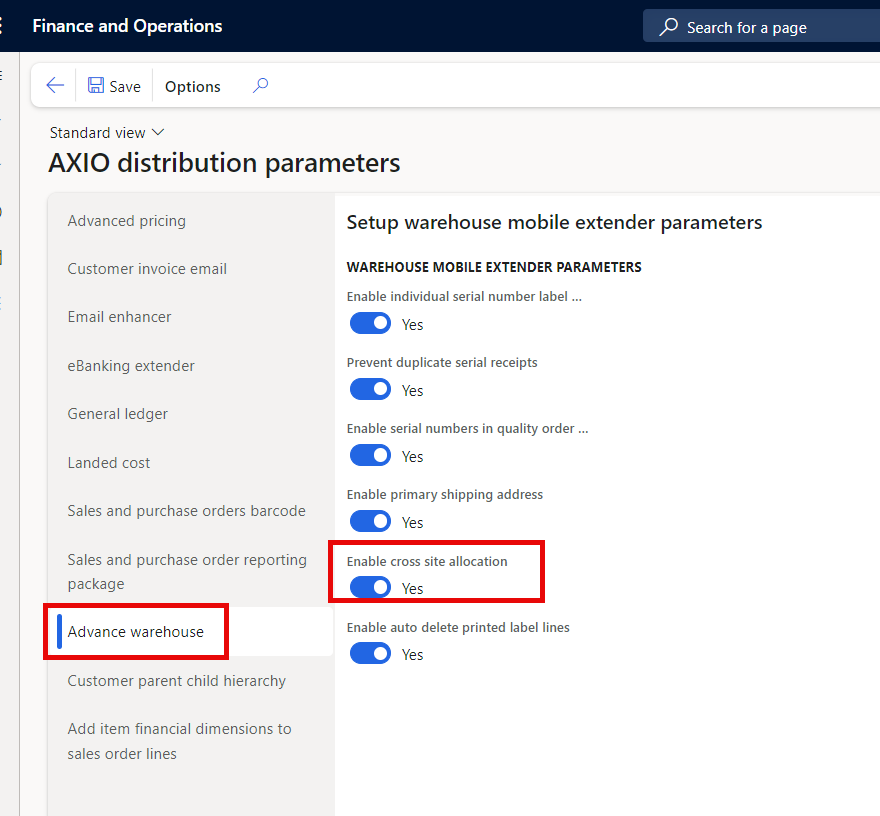This screenshot has width=880, height=816.
Task: Click the magnifier in the page search bar
Action: [669, 27]
